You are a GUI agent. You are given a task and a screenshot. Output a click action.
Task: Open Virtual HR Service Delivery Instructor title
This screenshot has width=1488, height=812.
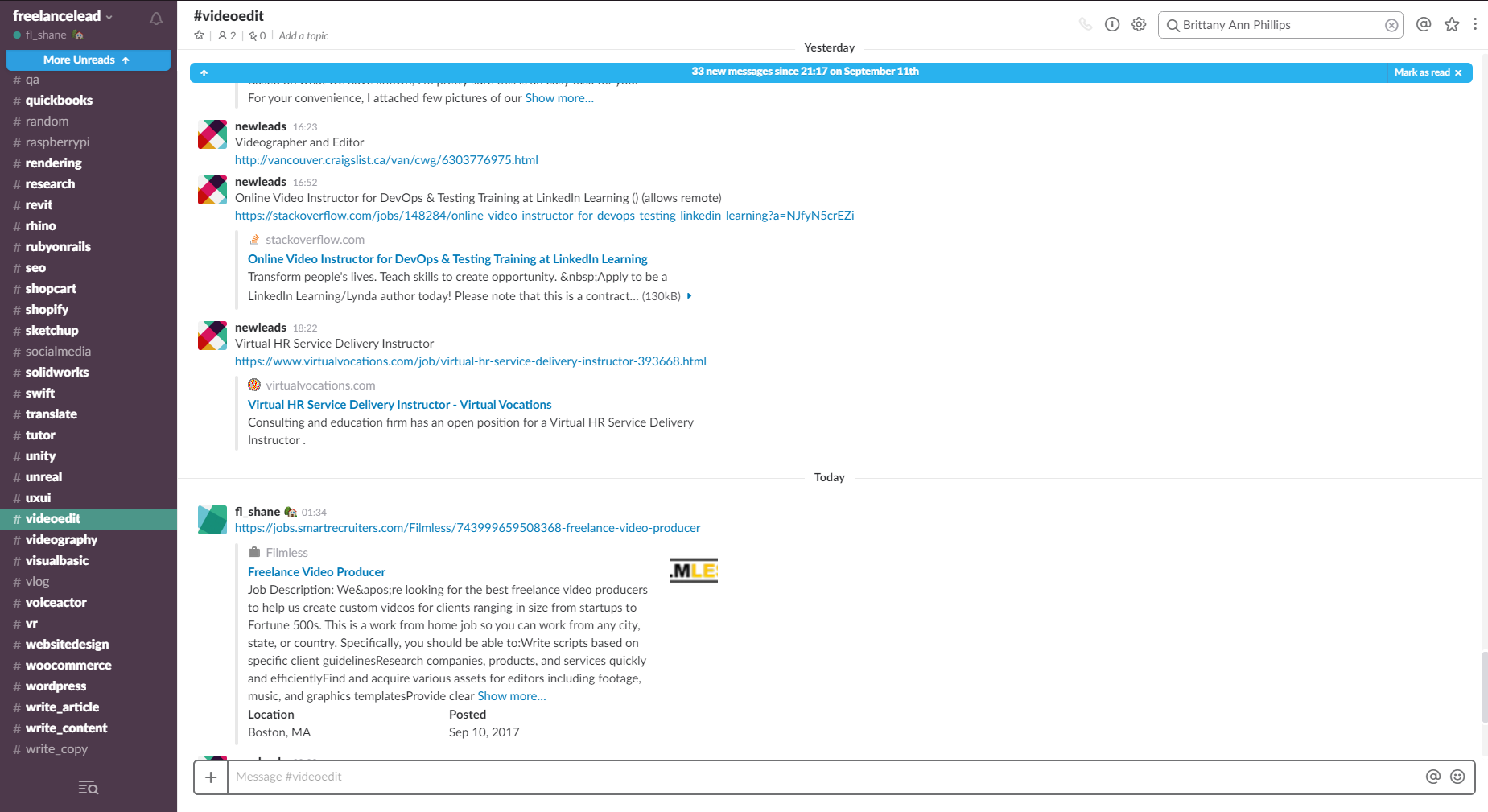[x=400, y=405]
